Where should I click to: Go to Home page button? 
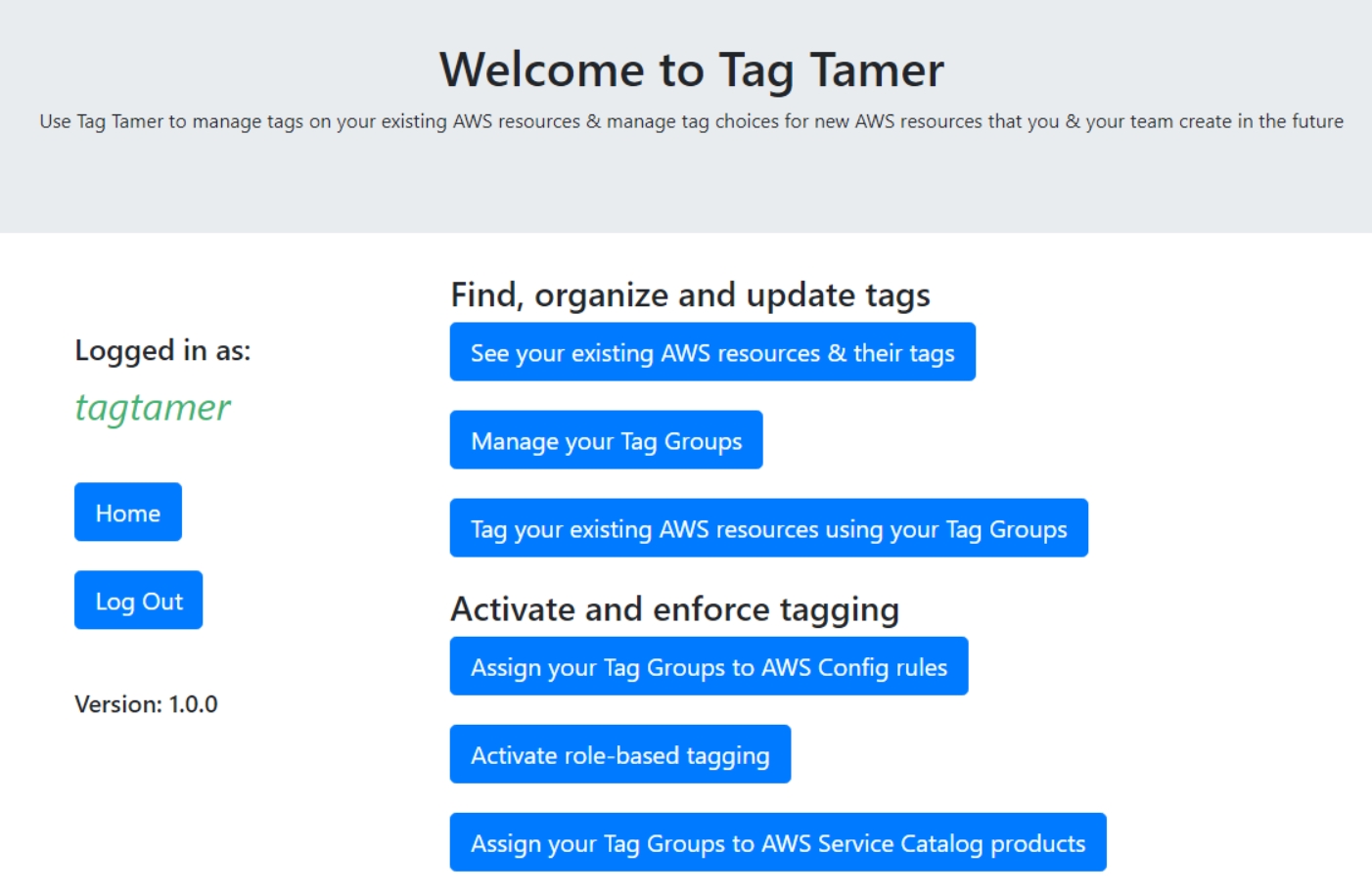pos(128,512)
